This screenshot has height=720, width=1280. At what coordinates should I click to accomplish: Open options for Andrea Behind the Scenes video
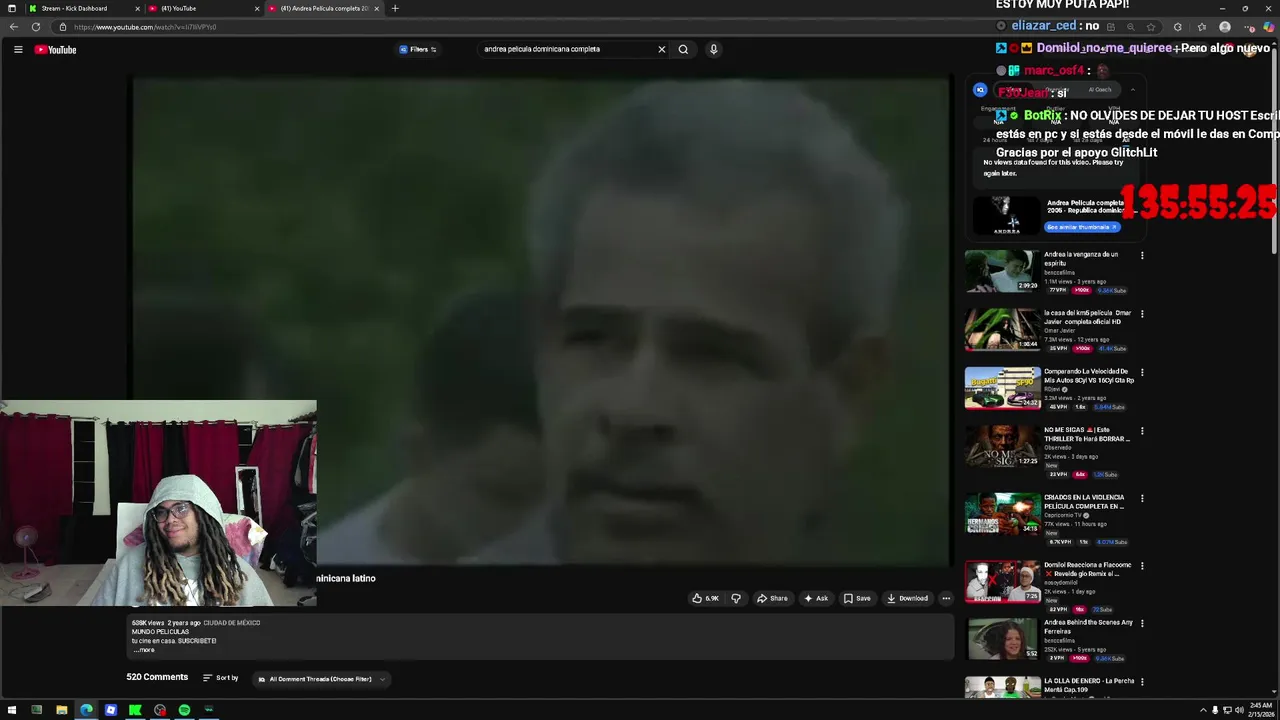(x=1142, y=623)
